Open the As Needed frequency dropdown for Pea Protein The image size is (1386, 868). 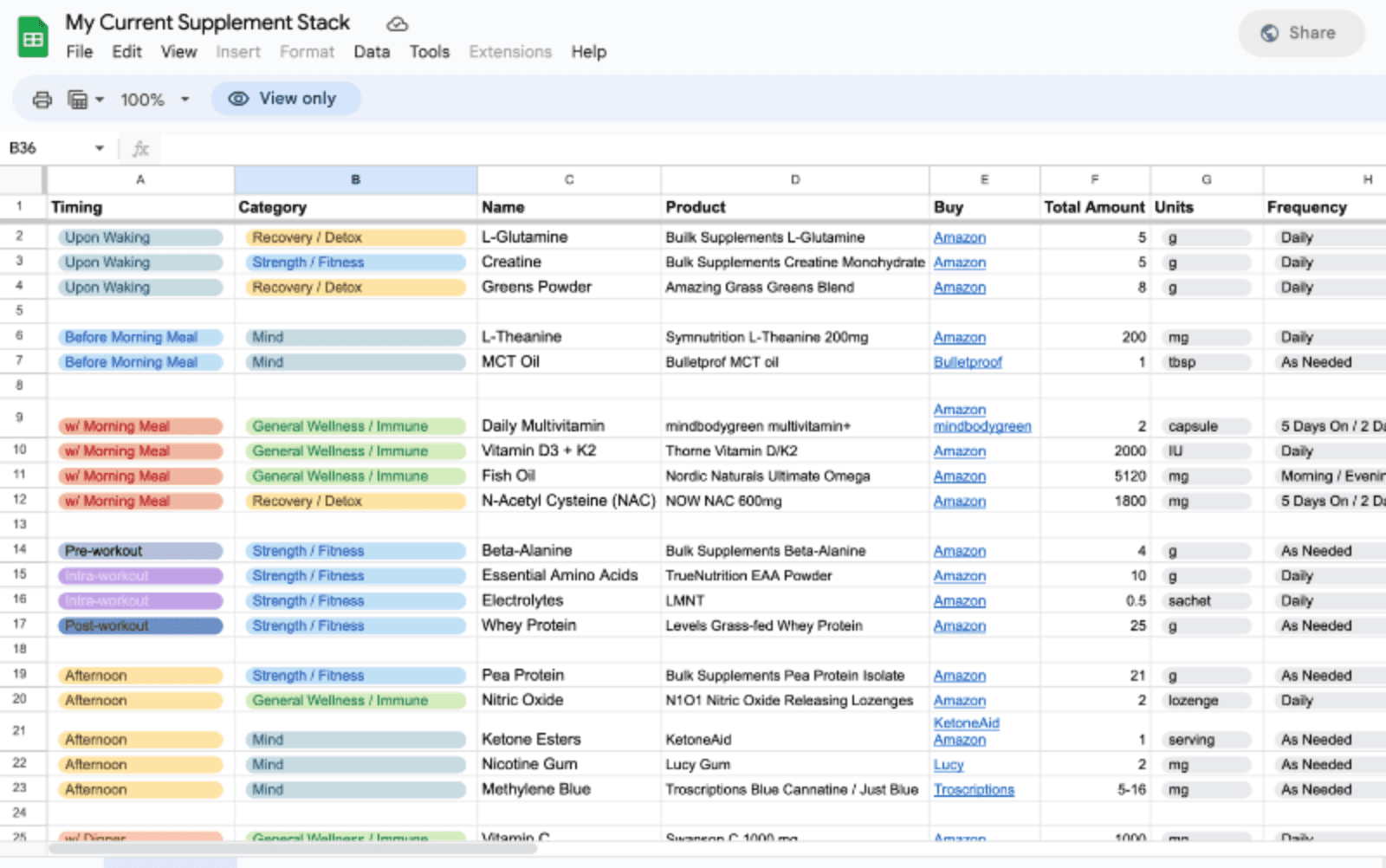[x=1330, y=676]
